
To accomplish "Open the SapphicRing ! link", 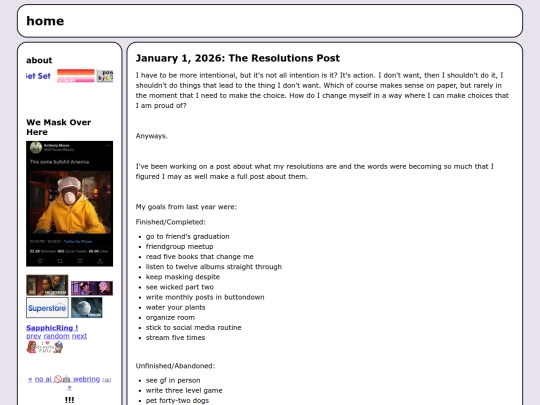I will tap(52, 328).
